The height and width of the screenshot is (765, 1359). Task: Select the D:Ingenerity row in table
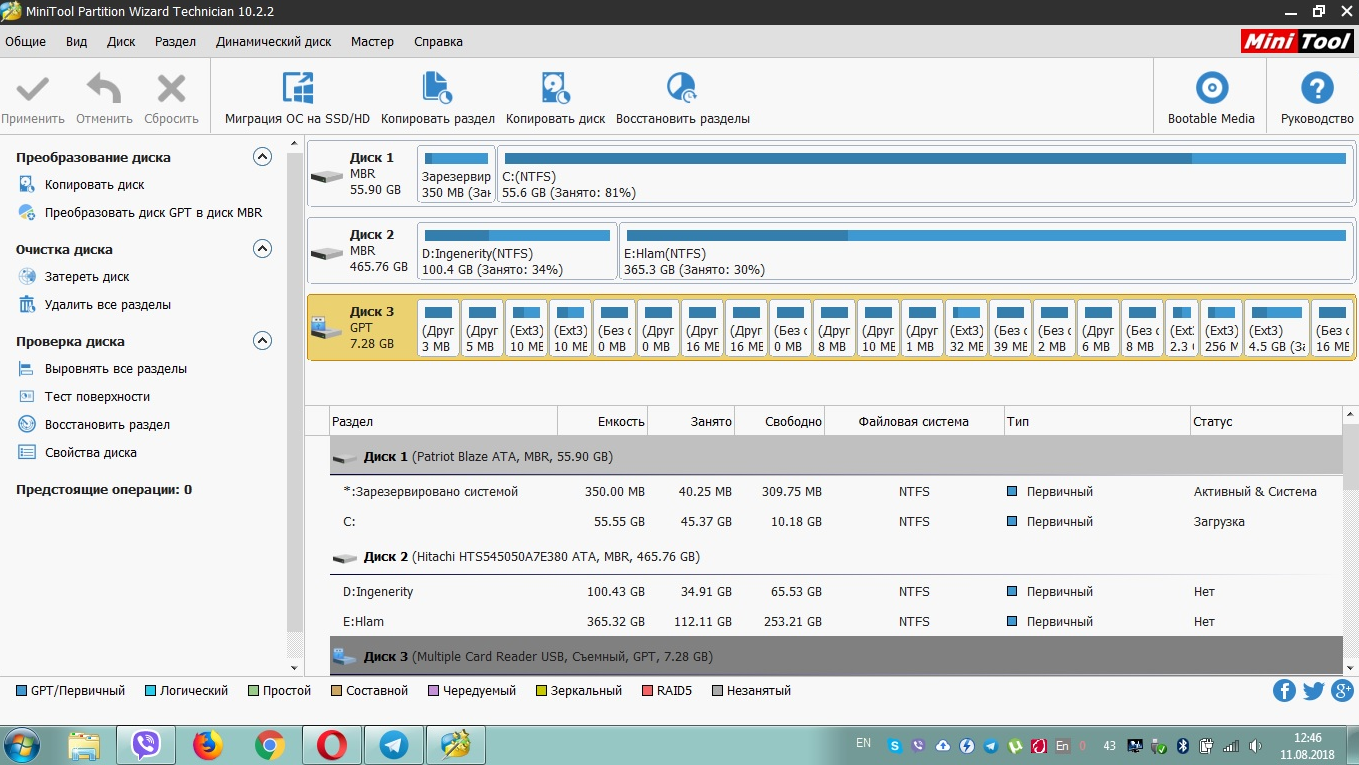836,592
